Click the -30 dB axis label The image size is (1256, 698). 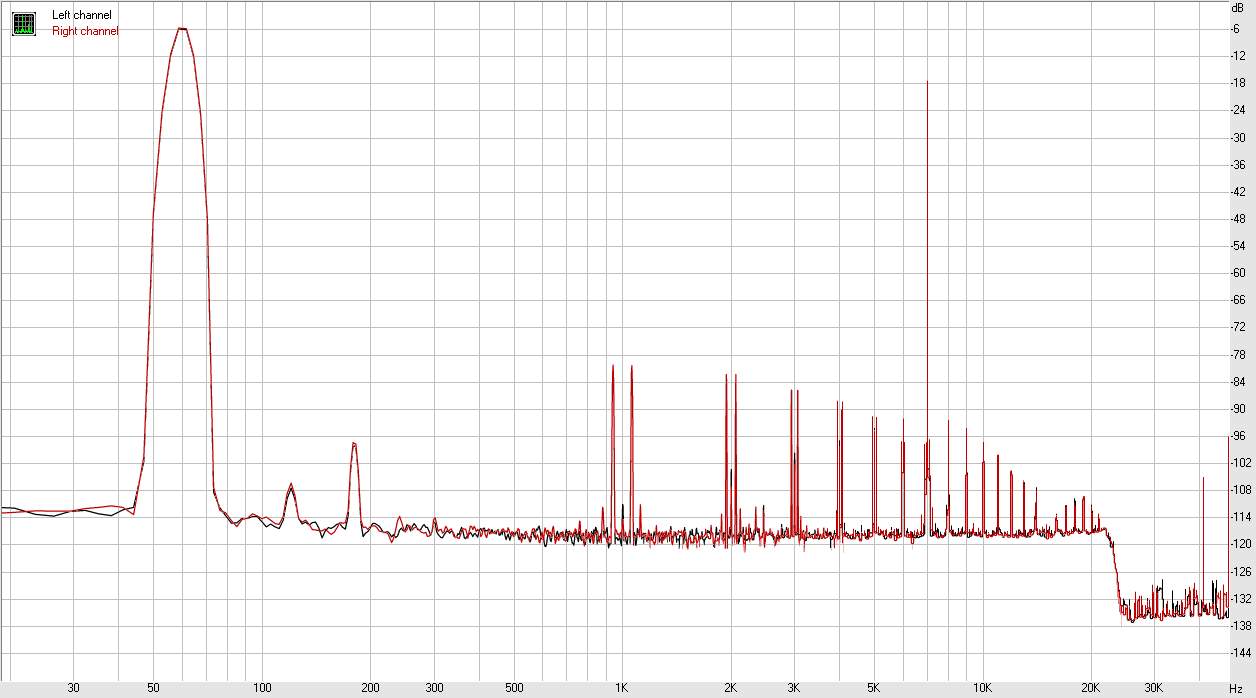pyautogui.click(x=1238, y=137)
